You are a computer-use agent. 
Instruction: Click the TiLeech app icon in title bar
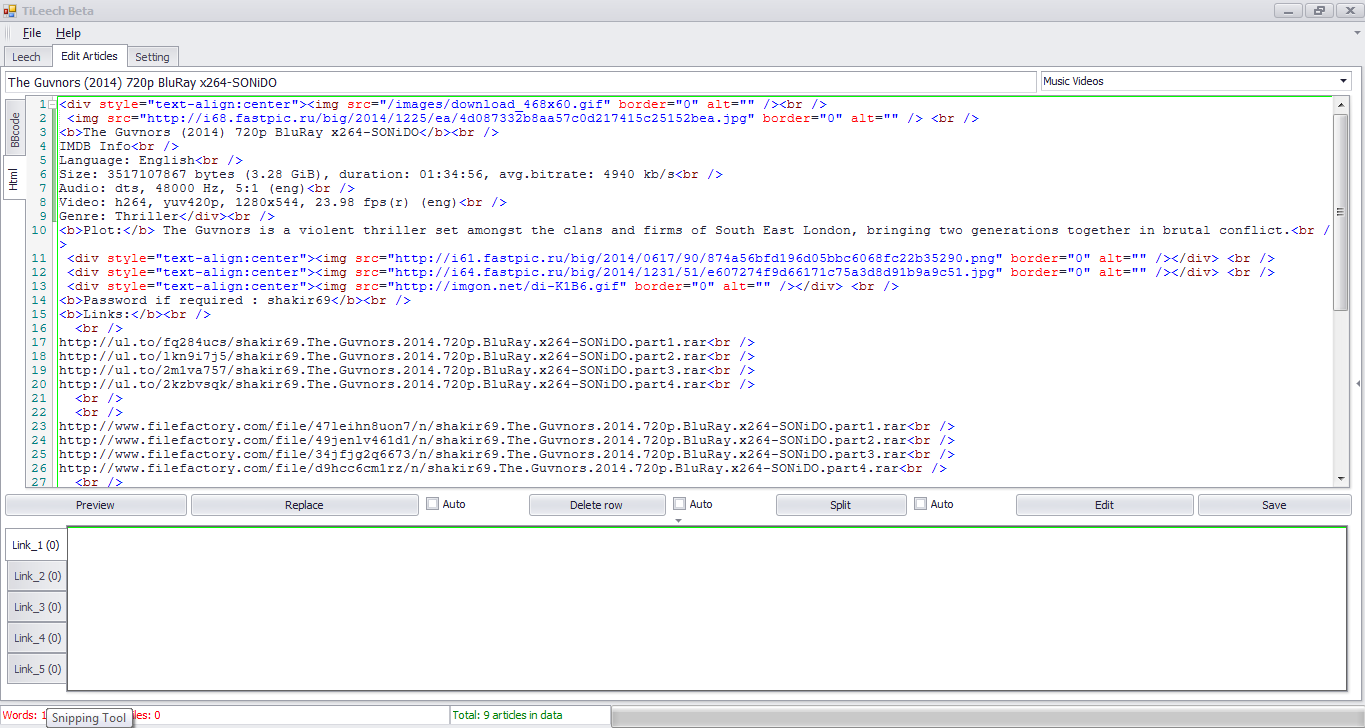11,10
